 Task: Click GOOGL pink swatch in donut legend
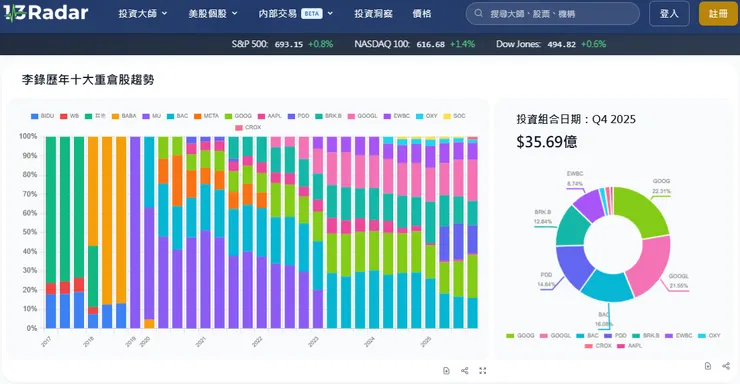click(x=544, y=336)
